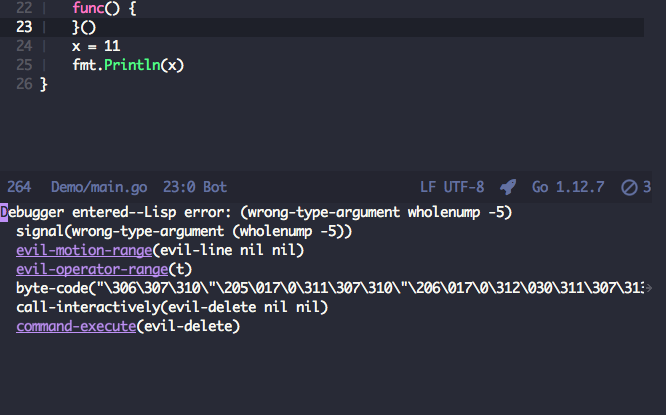Click the Bot scroll position indicator
The width and height of the screenshot is (666, 415).
tap(215, 187)
